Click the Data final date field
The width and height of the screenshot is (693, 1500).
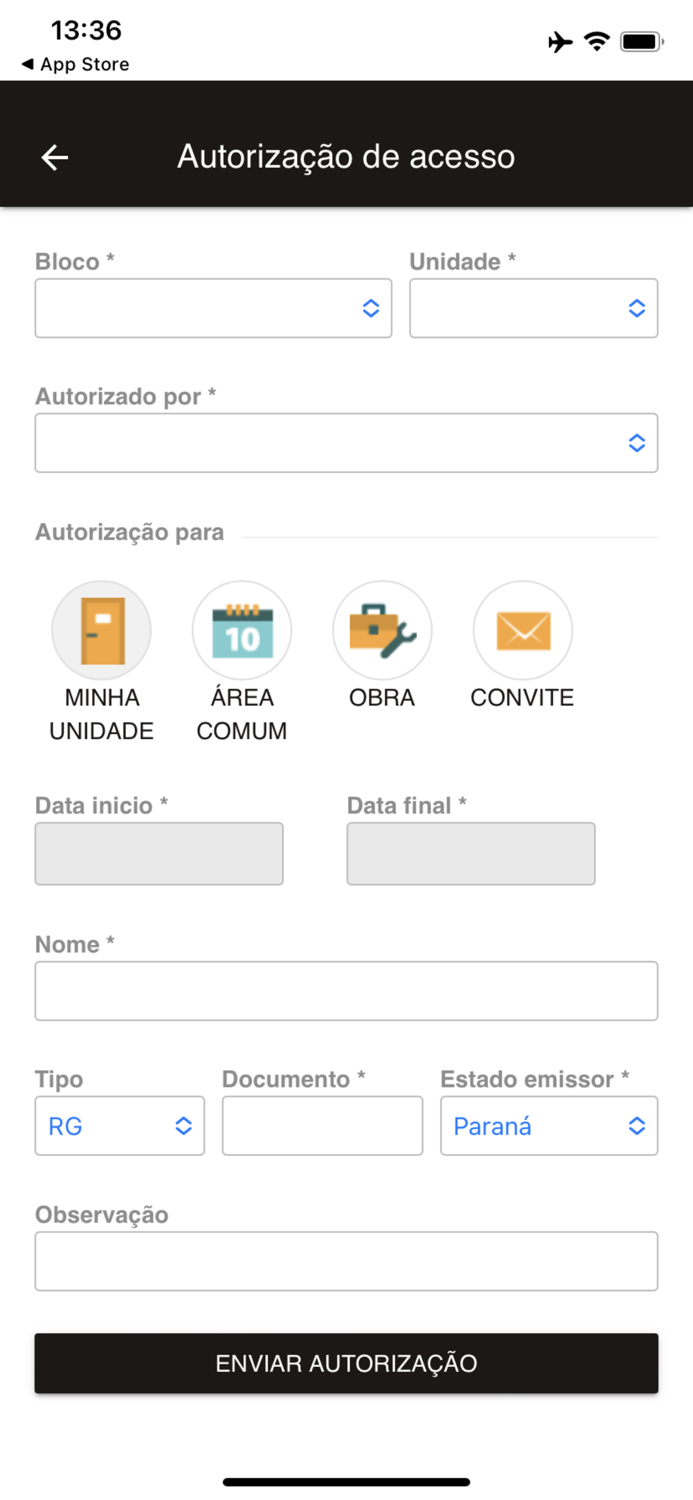[470, 853]
